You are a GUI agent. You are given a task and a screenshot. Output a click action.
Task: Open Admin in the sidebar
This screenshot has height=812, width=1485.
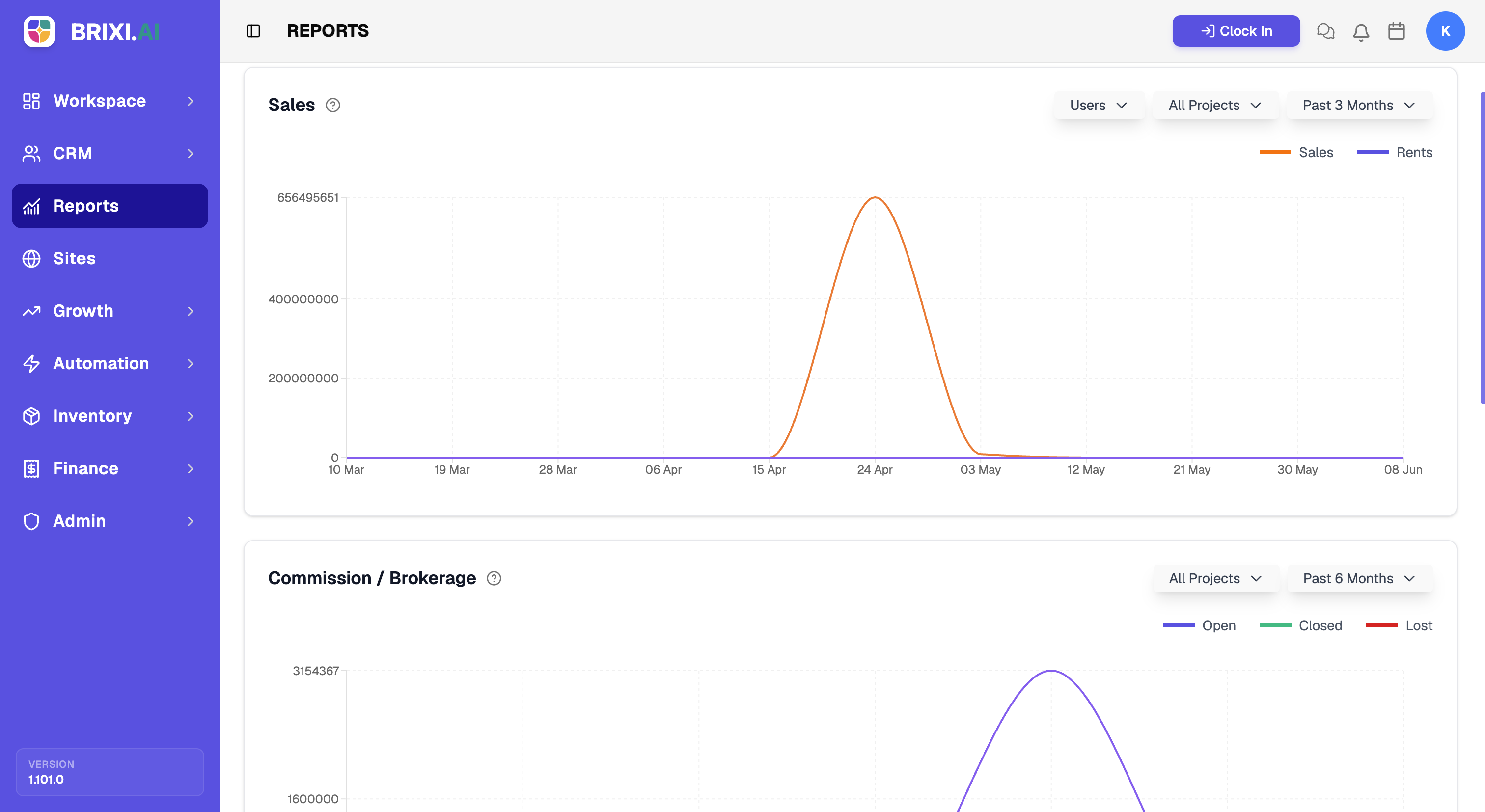pyautogui.click(x=110, y=521)
